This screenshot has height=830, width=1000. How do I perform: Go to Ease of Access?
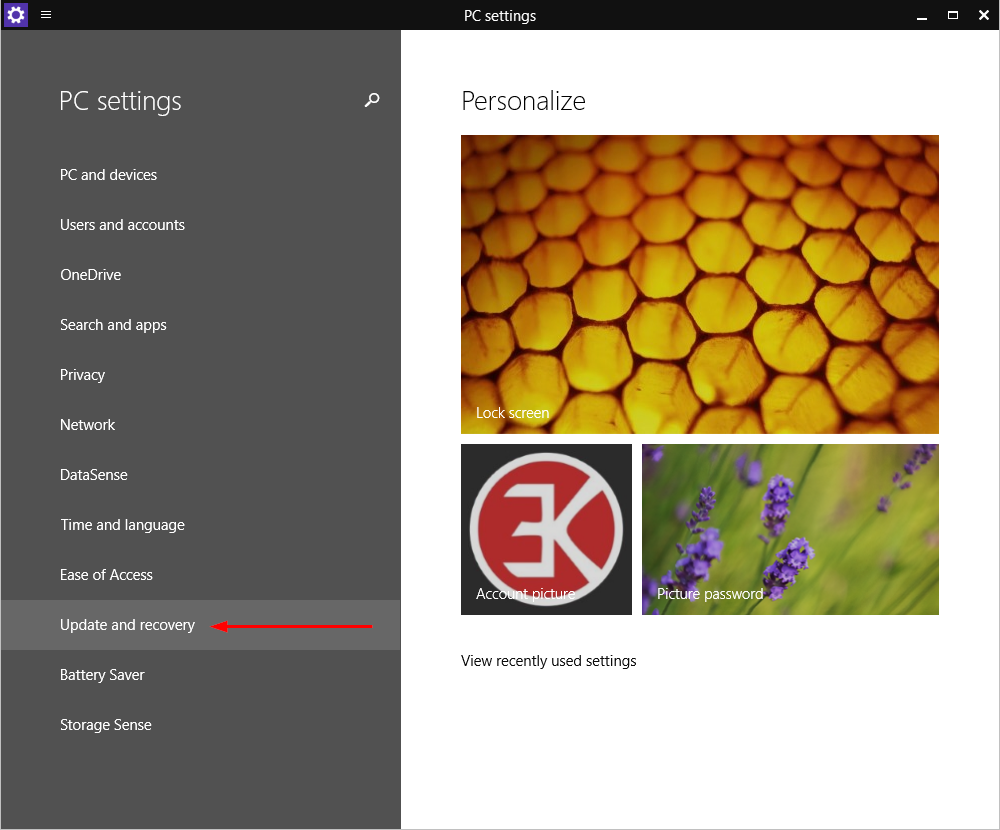click(200, 575)
